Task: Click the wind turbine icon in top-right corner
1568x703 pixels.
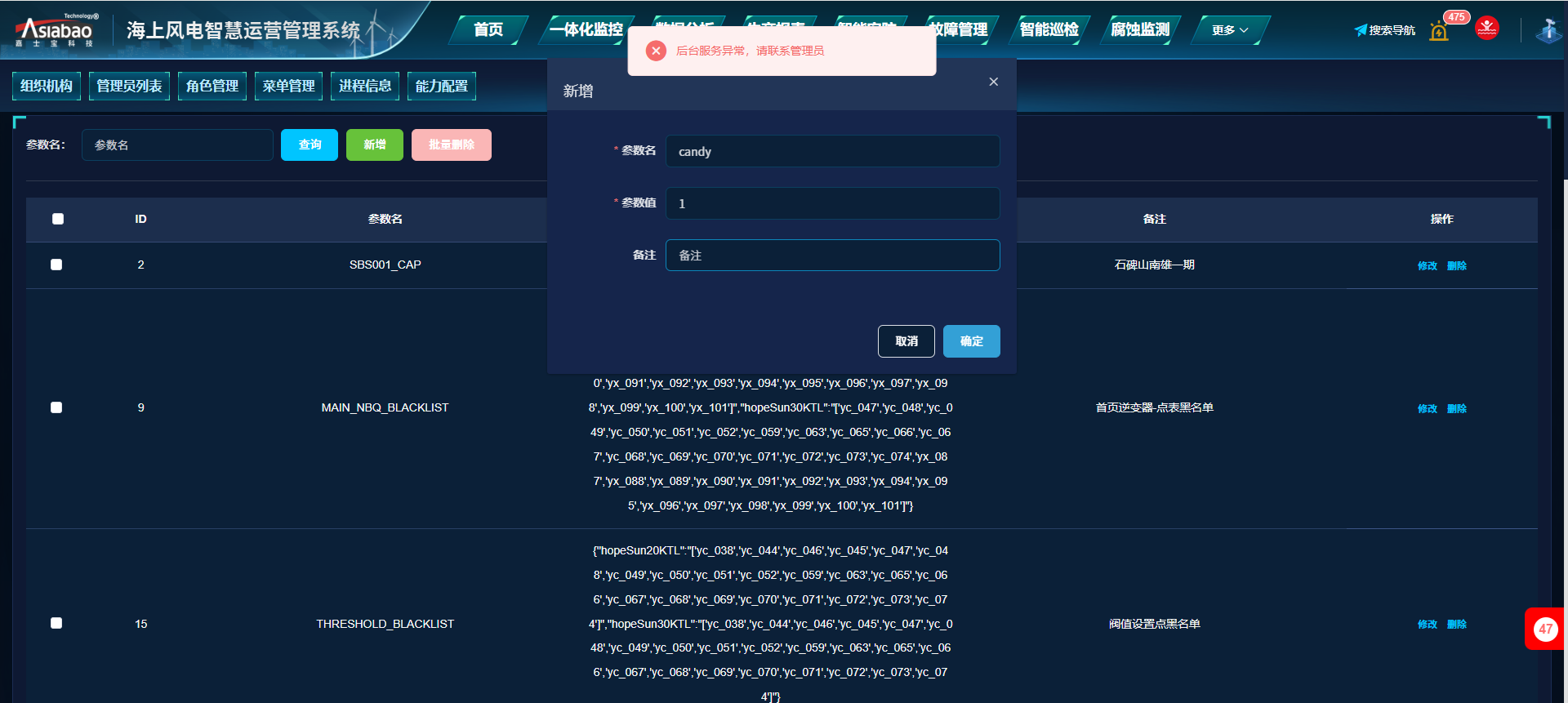Action: [x=1548, y=30]
